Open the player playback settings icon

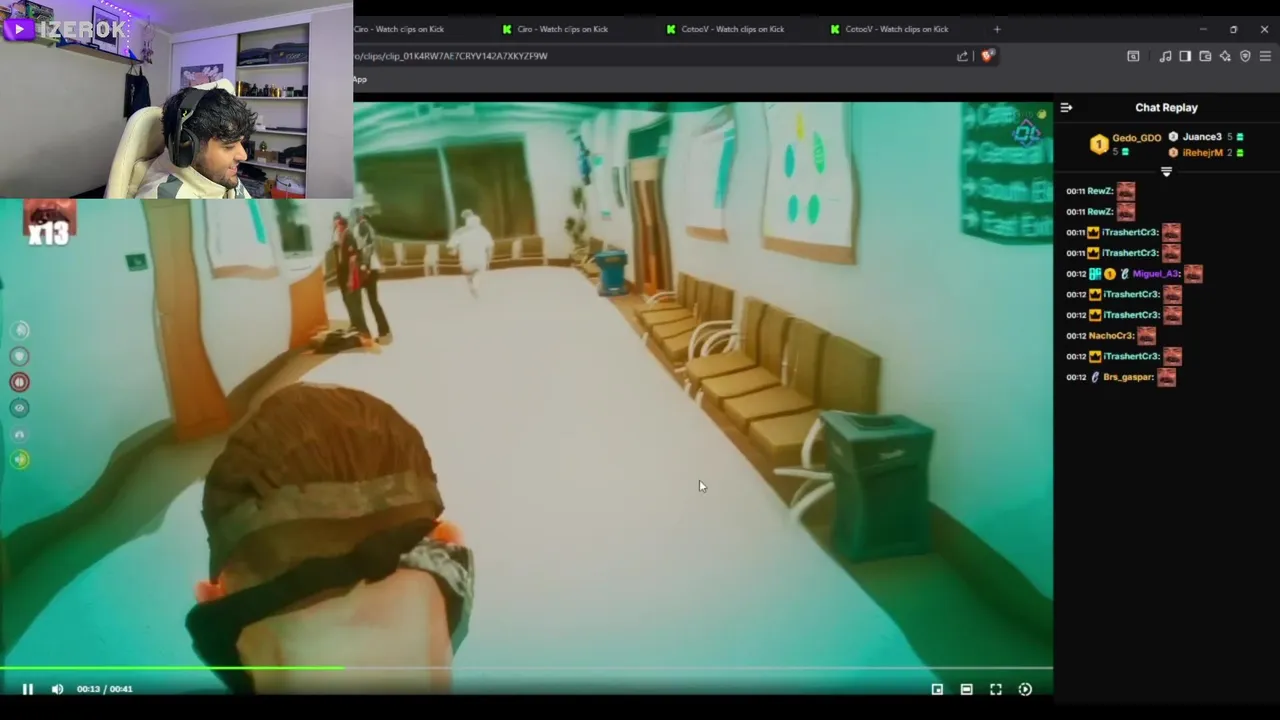point(1025,689)
